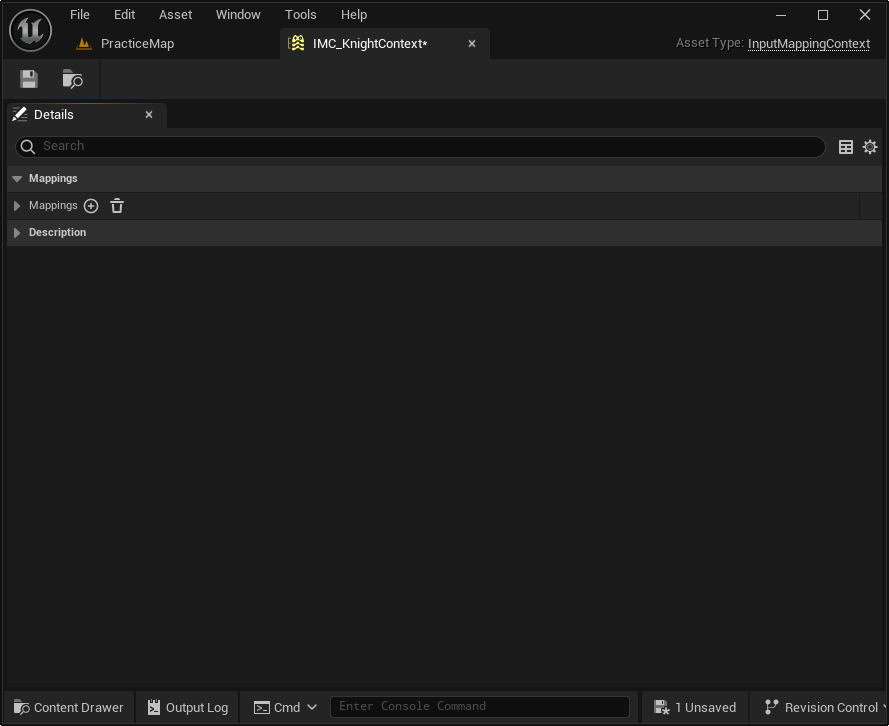Click the 1 Unsaved button

695,707
